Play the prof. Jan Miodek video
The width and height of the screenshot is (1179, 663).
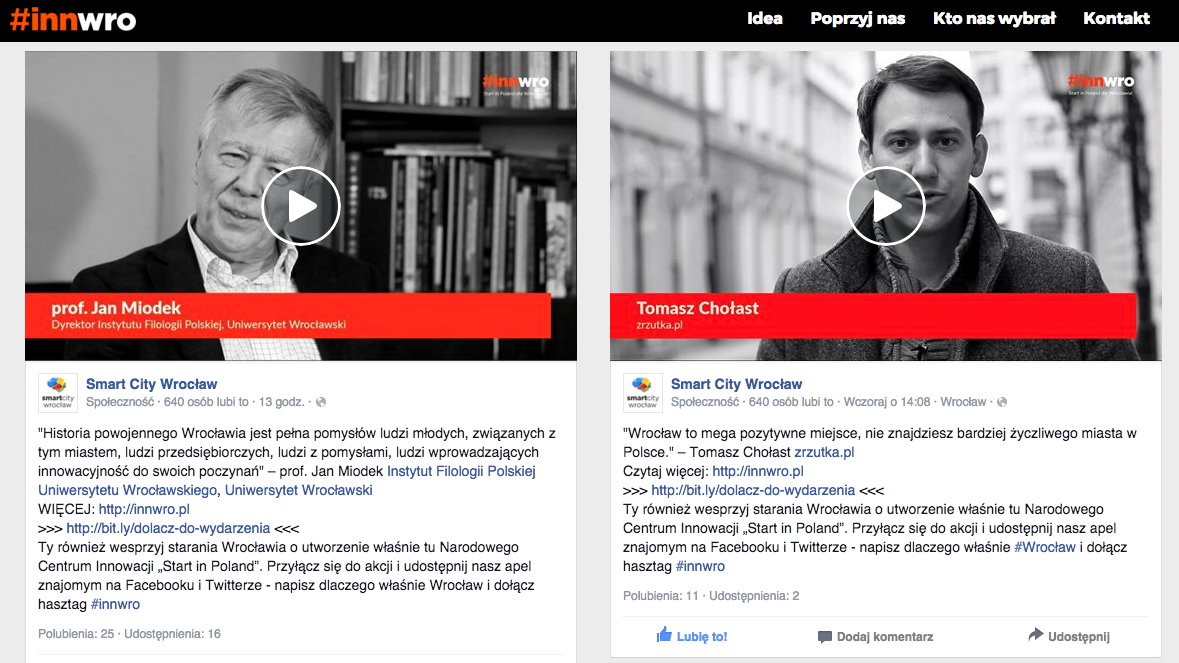coord(301,206)
